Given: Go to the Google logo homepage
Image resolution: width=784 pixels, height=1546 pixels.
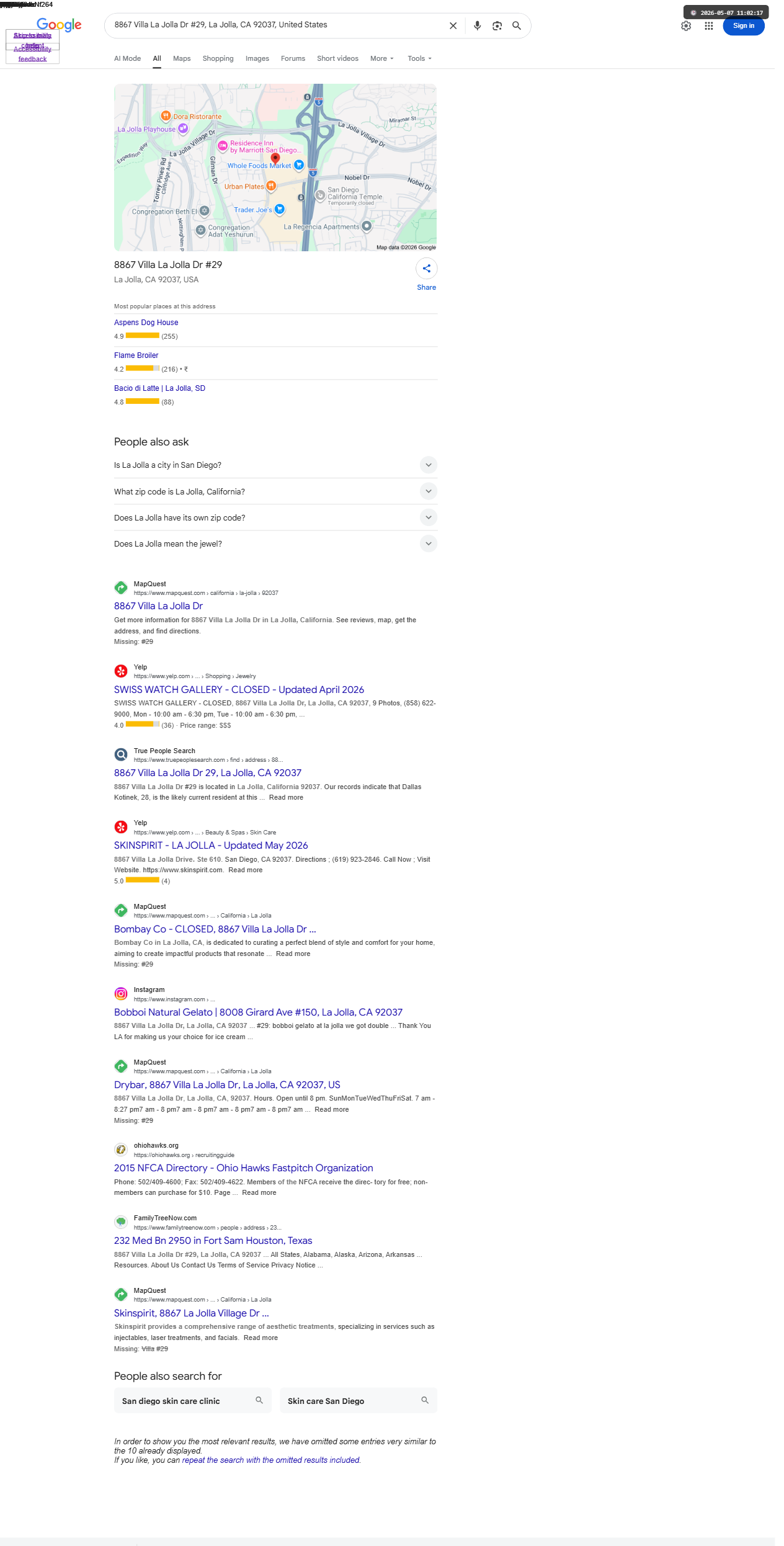Looking at the screenshot, I should click(59, 25).
